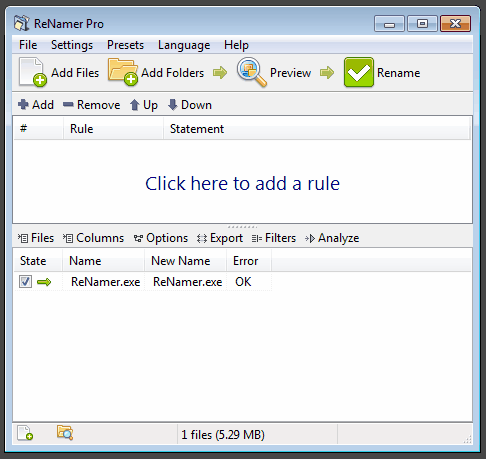Screen dimensions: 486x459
Task: Open the Export dropdown menu
Action: tap(220, 238)
